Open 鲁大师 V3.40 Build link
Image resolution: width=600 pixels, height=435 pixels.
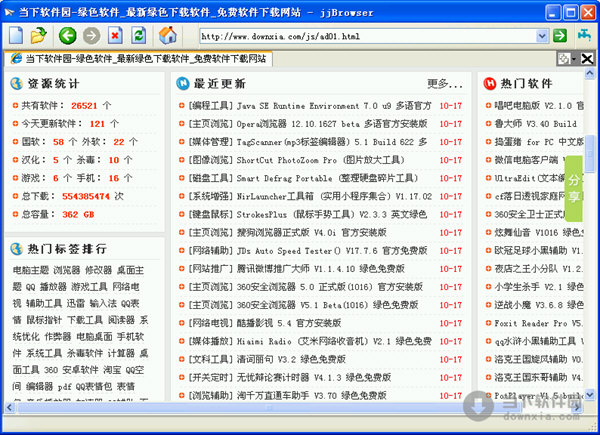535,124
